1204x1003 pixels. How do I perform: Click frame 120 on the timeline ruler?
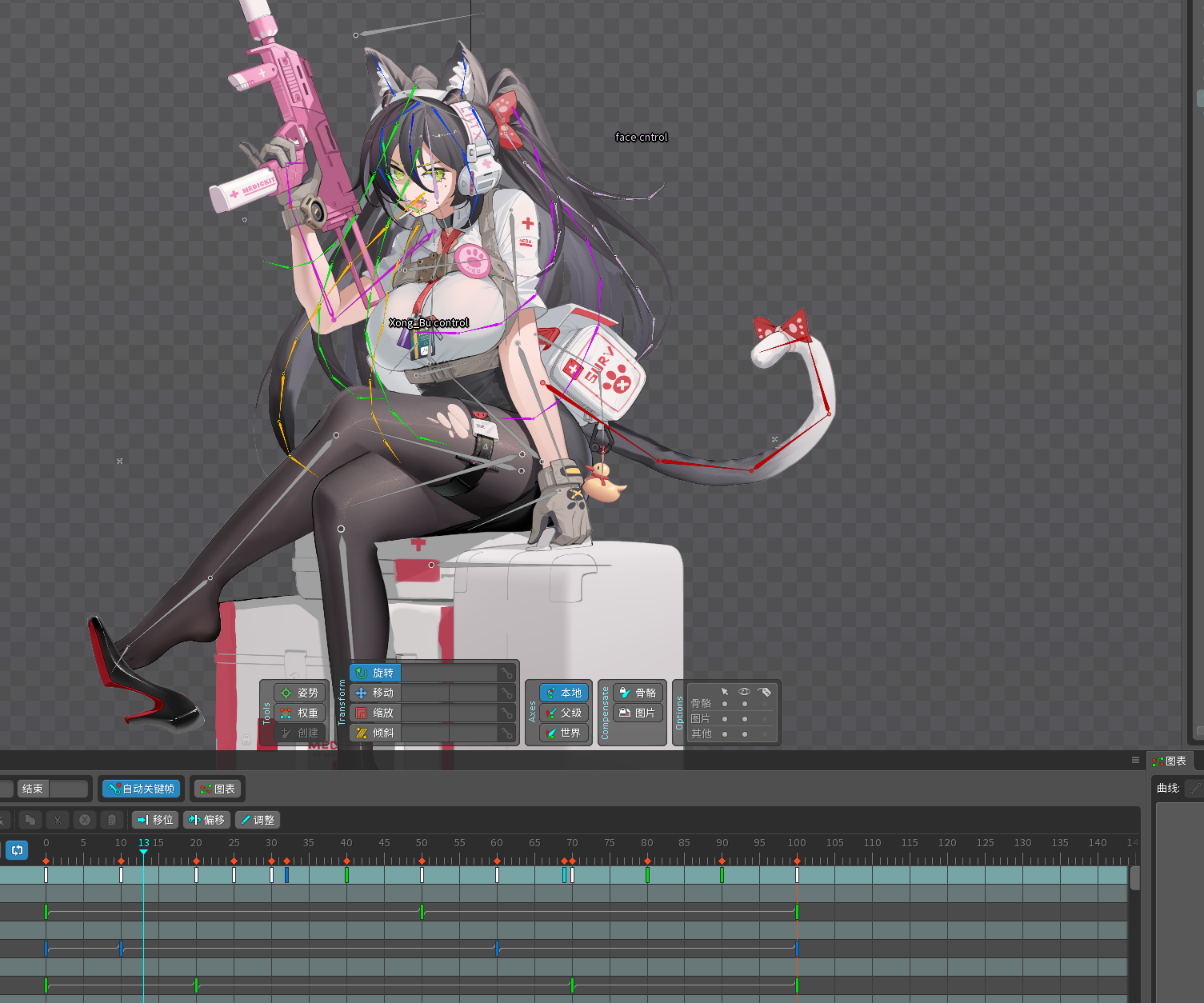tap(947, 842)
